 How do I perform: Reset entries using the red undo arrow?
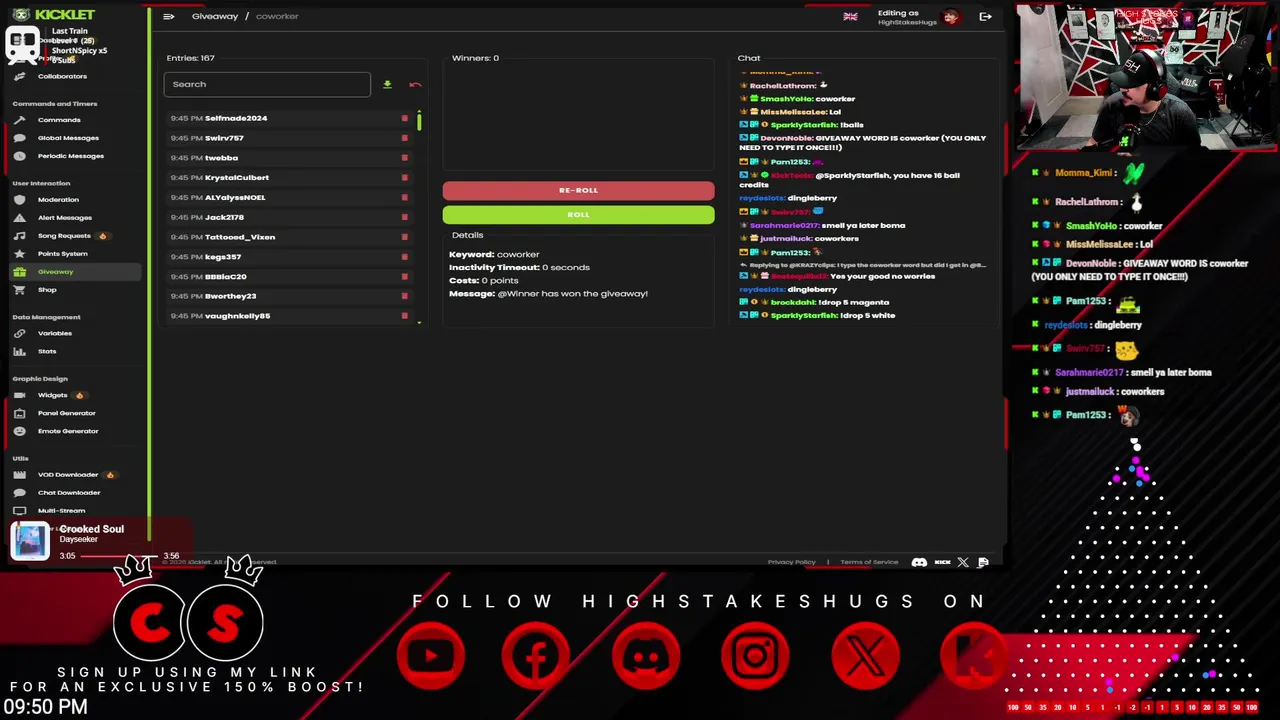415,85
